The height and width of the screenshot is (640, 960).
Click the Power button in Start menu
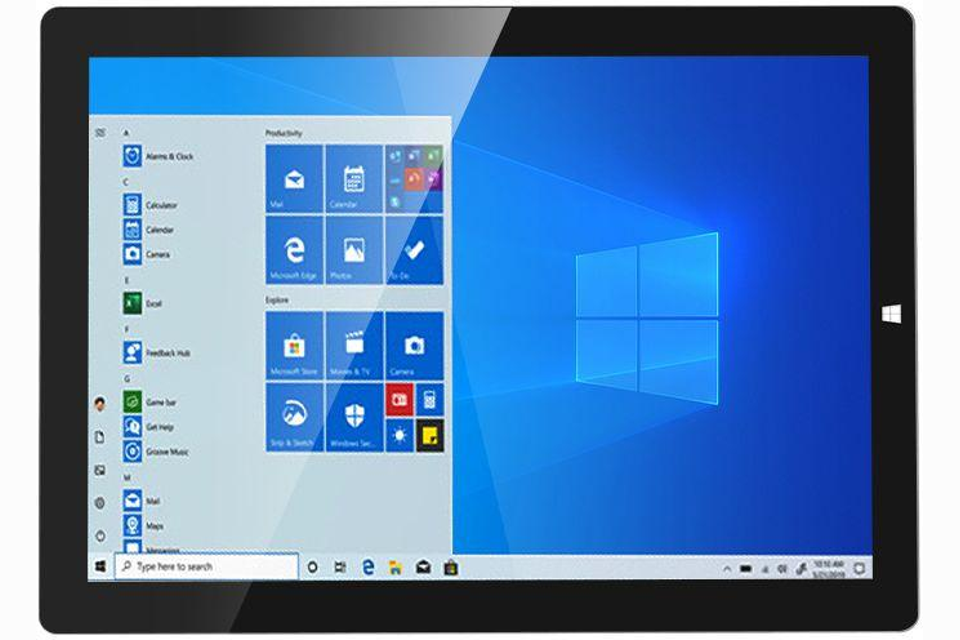click(100, 536)
